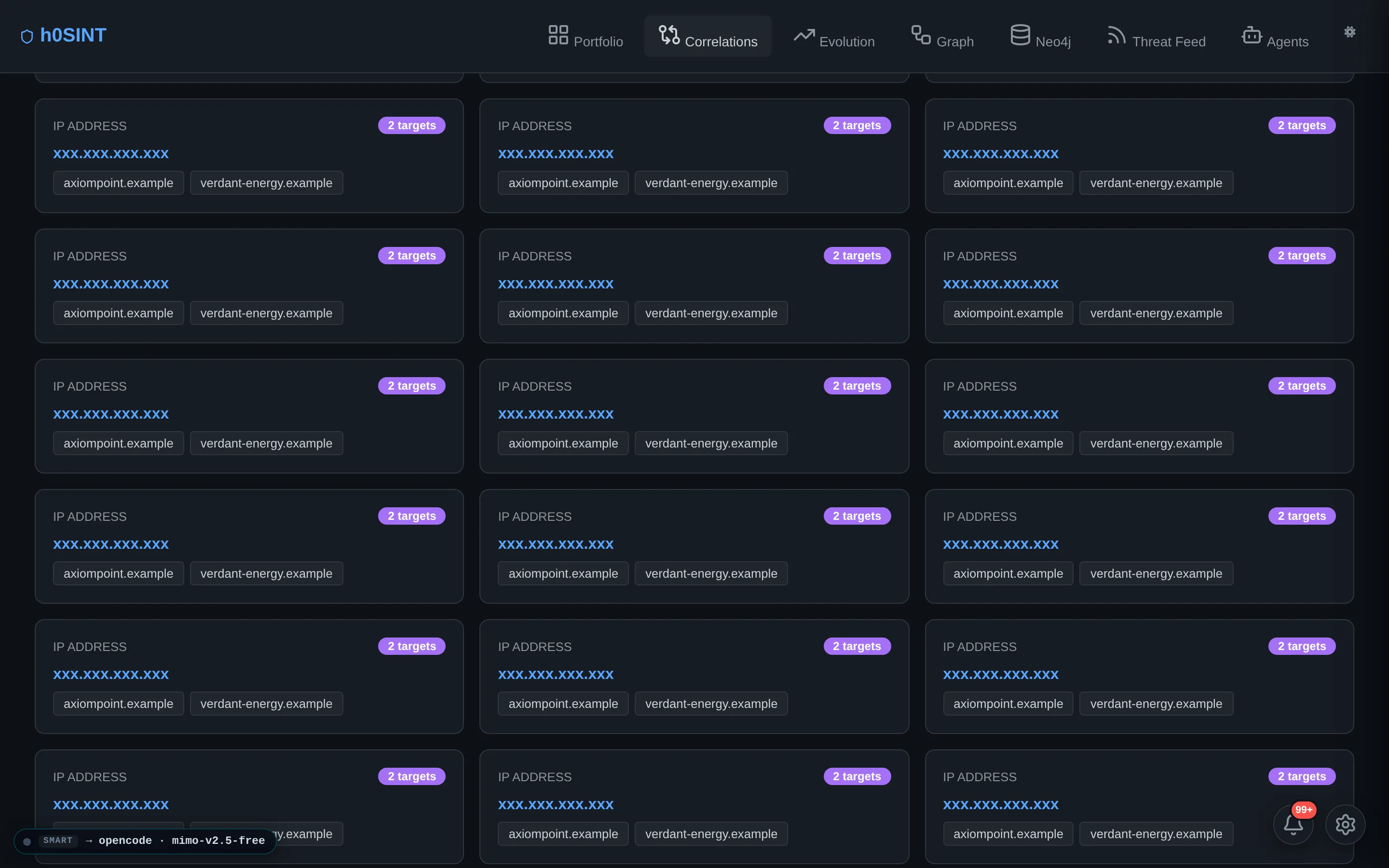Go to the Neo4j tab
Screen dimensions: 1389x868
1040,36
